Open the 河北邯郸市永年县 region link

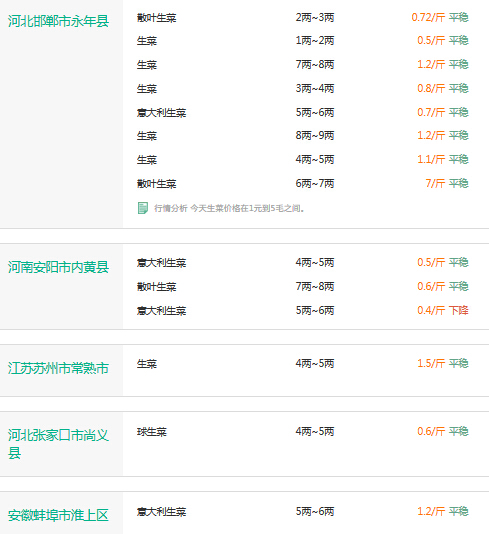(x=58, y=21)
